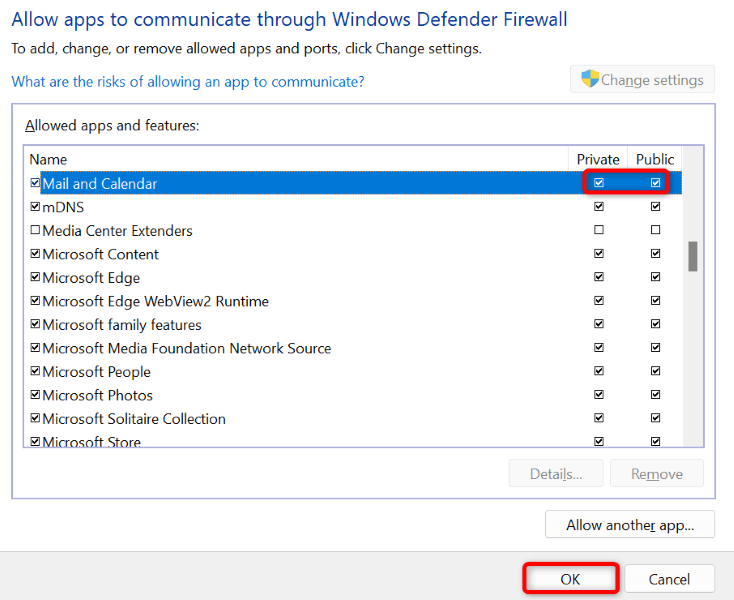Toggle Private checkbox for Microsoft Photos

599,395
